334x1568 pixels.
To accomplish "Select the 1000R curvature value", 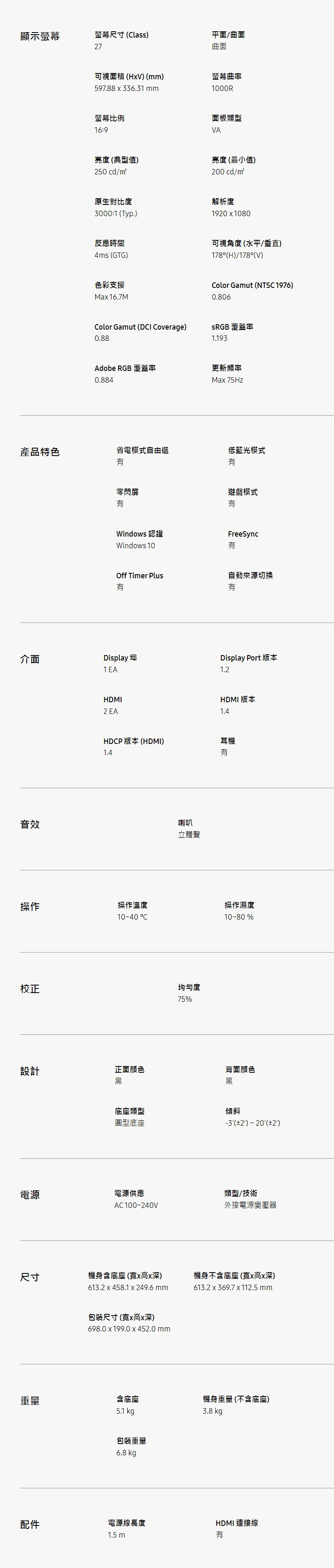I will tap(223, 88).
